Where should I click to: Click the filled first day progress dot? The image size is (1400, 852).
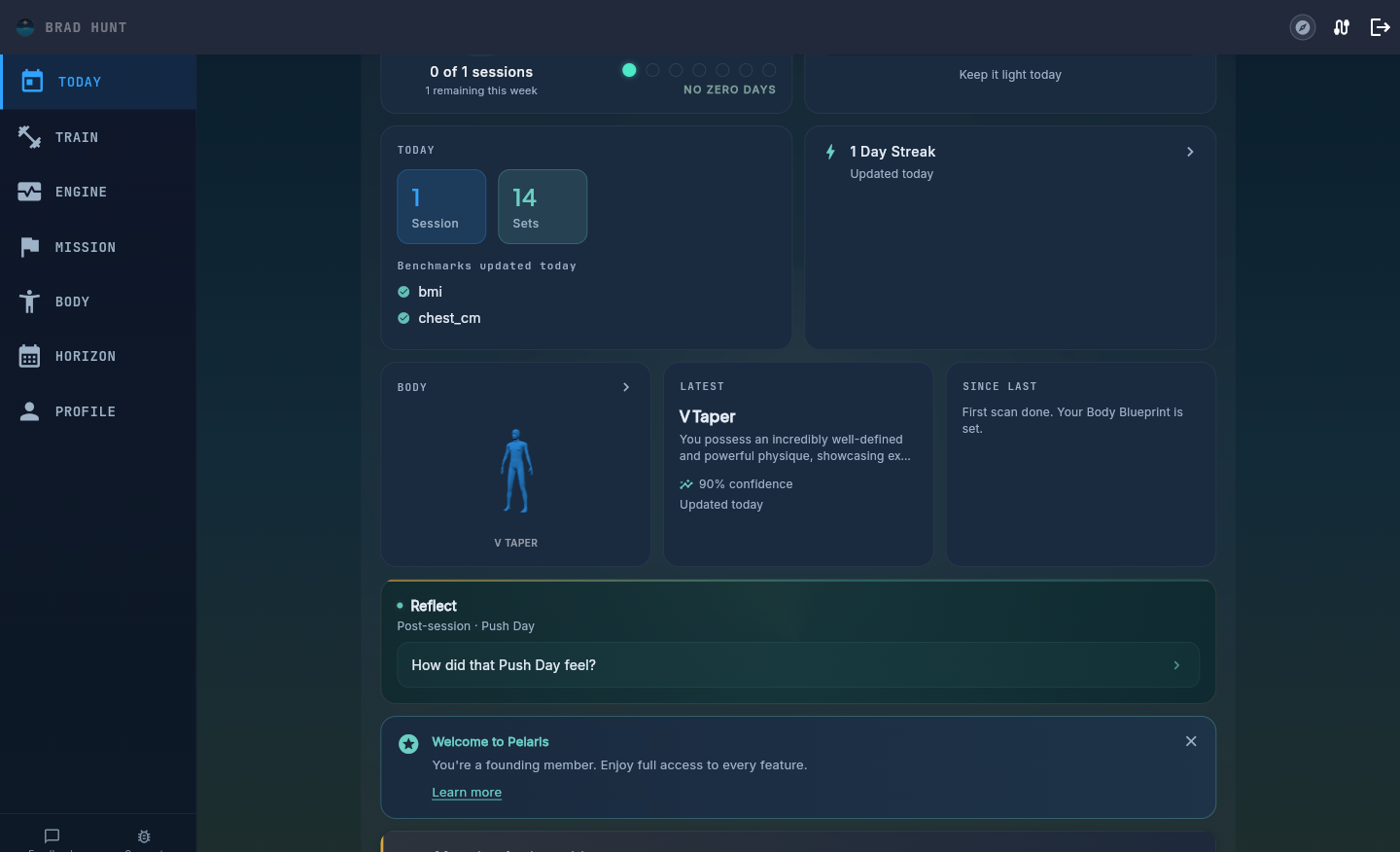(629, 70)
